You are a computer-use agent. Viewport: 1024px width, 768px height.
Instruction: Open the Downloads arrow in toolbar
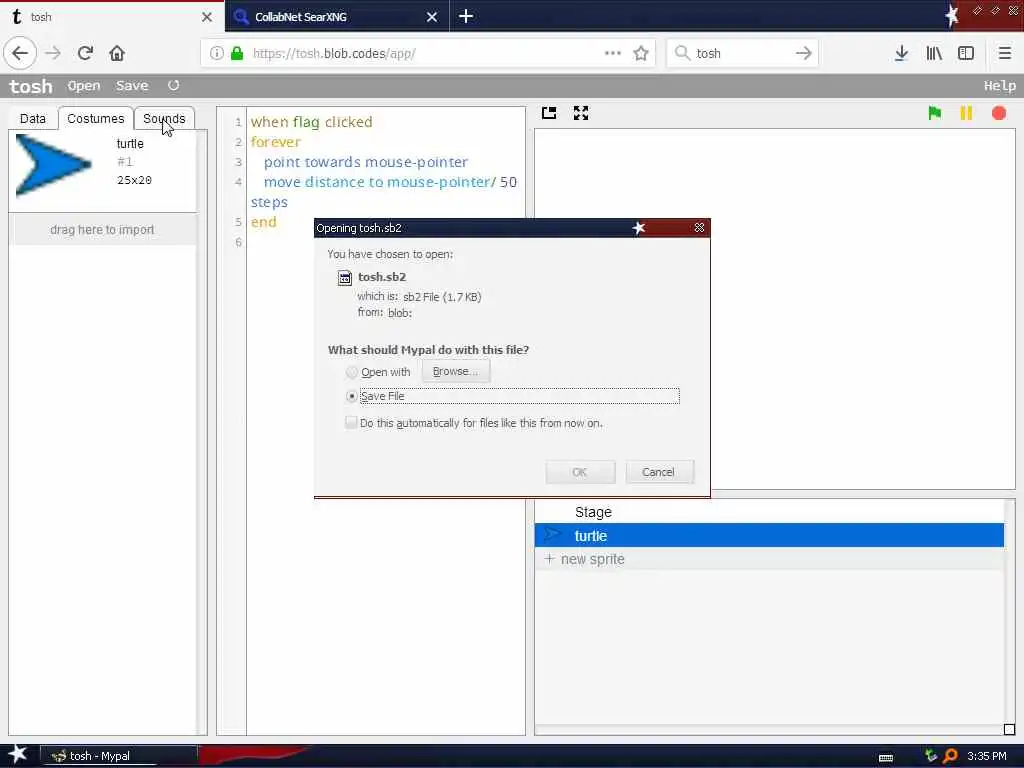901,53
